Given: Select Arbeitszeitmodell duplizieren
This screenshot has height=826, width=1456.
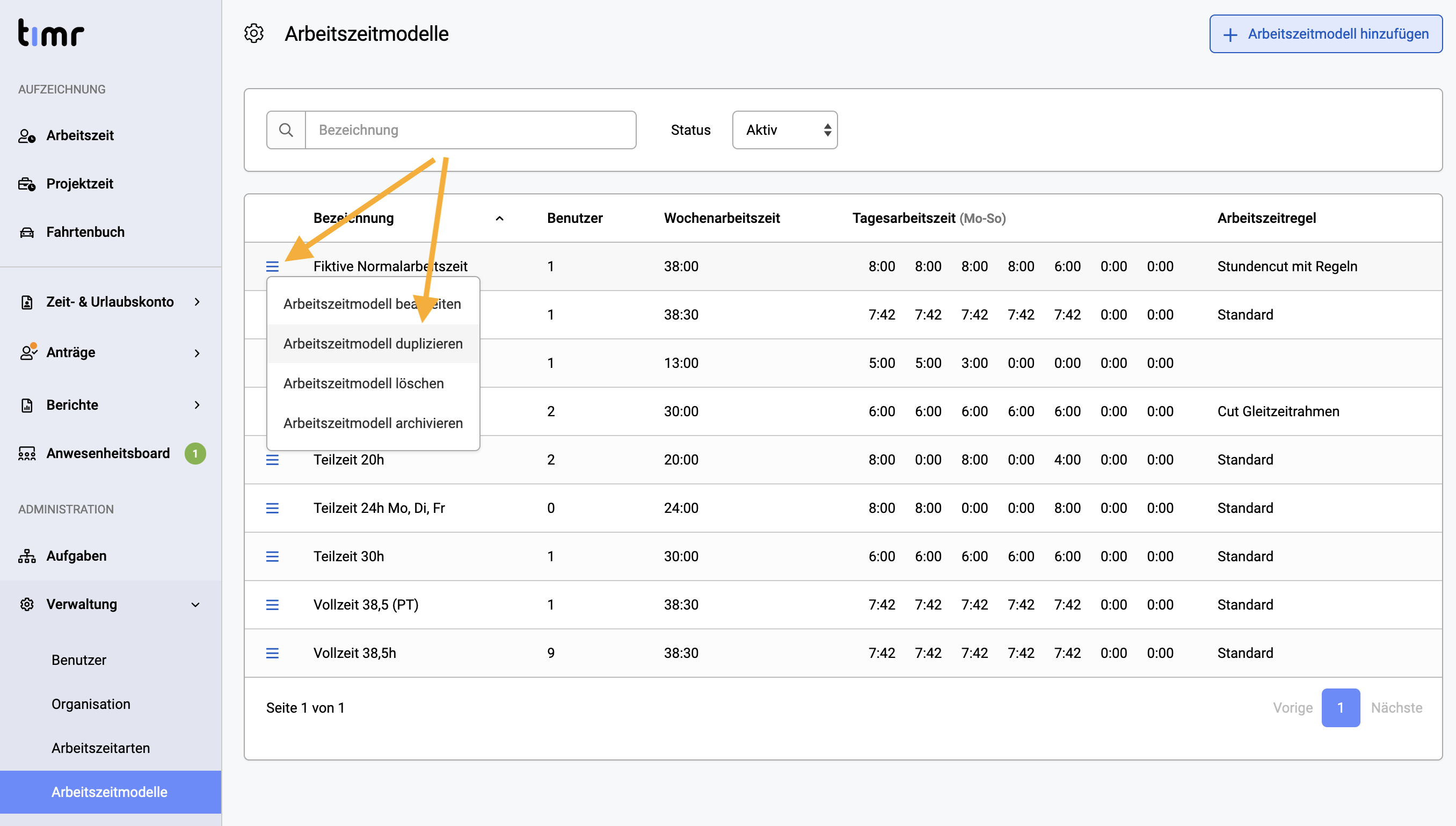Looking at the screenshot, I should tap(373, 344).
